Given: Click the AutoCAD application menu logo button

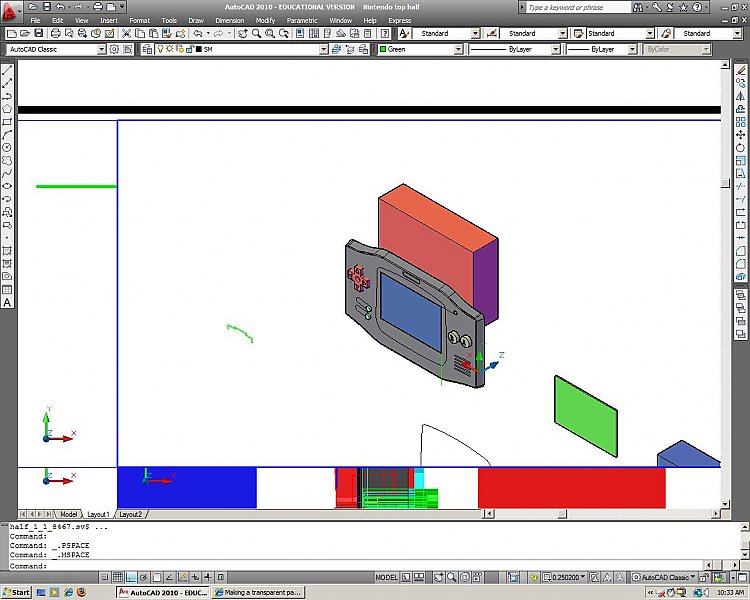Looking at the screenshot, I should click(x=10, y=12).
